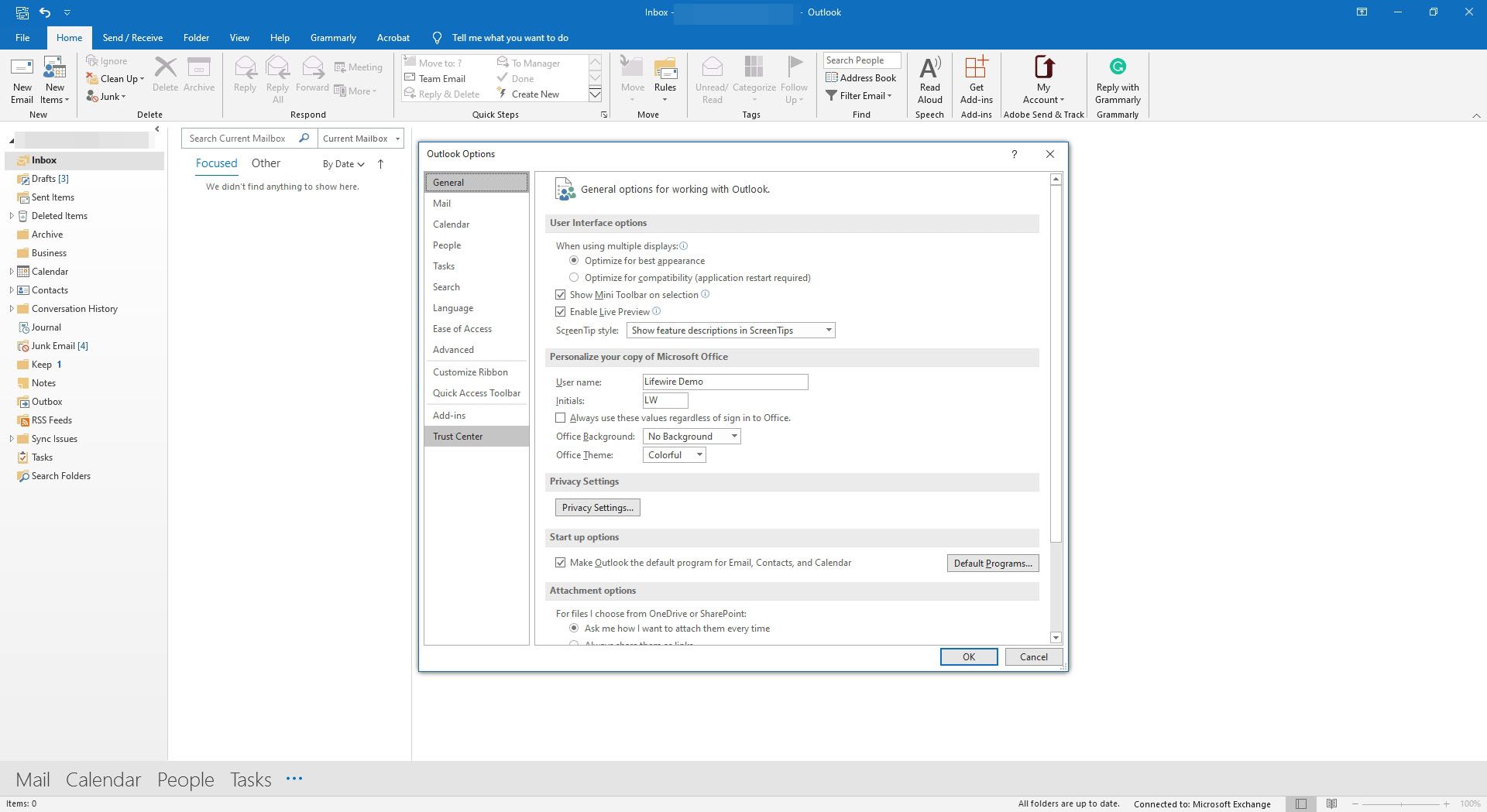Click the Team Email quick step

coord(434,78)
